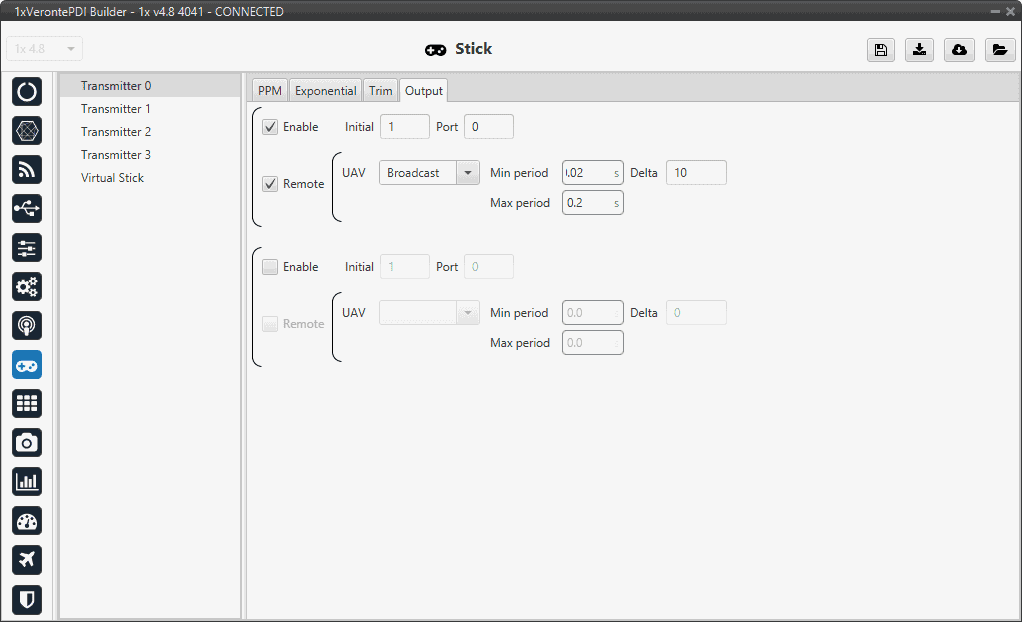Image resolution: width=1022 pixels, height=622 pixels.
Task: Select the airplane sidebar icon
Action: 27,560
